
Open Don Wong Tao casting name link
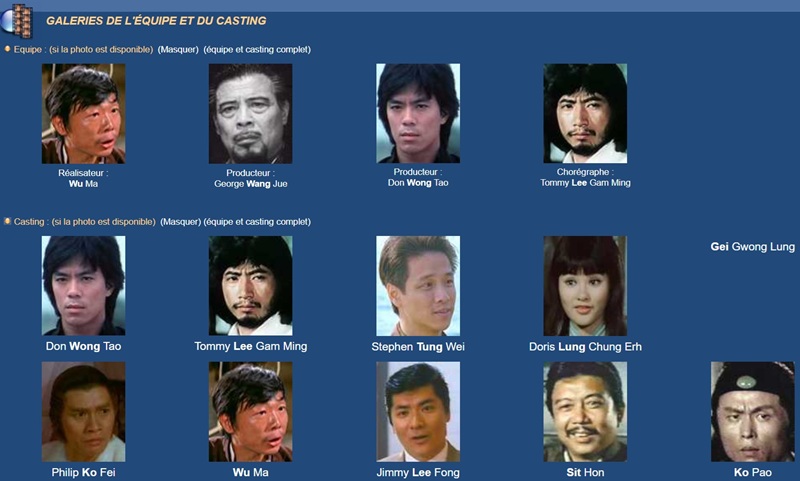tap(84, 346)
